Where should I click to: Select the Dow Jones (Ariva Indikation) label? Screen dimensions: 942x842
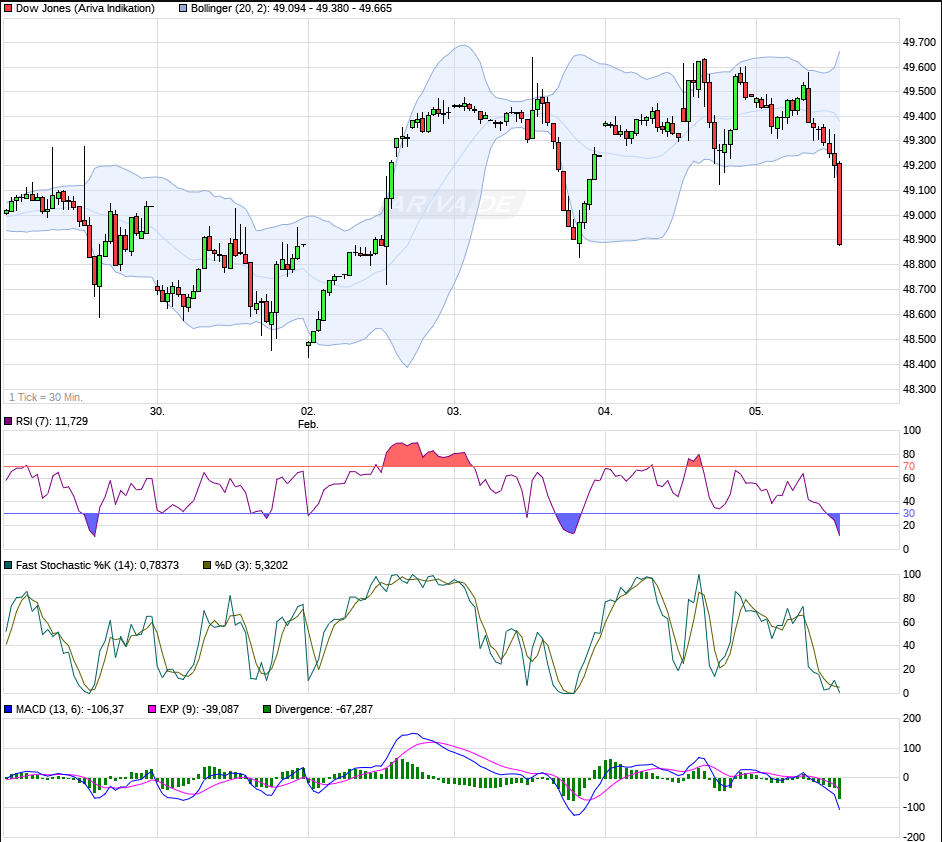[84, 8]
